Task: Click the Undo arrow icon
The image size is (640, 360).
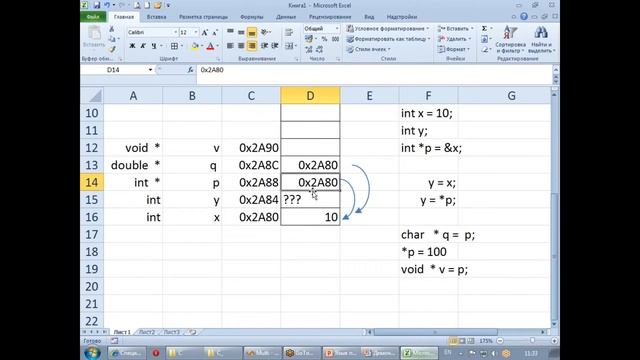Action: (x=107, y=5)
